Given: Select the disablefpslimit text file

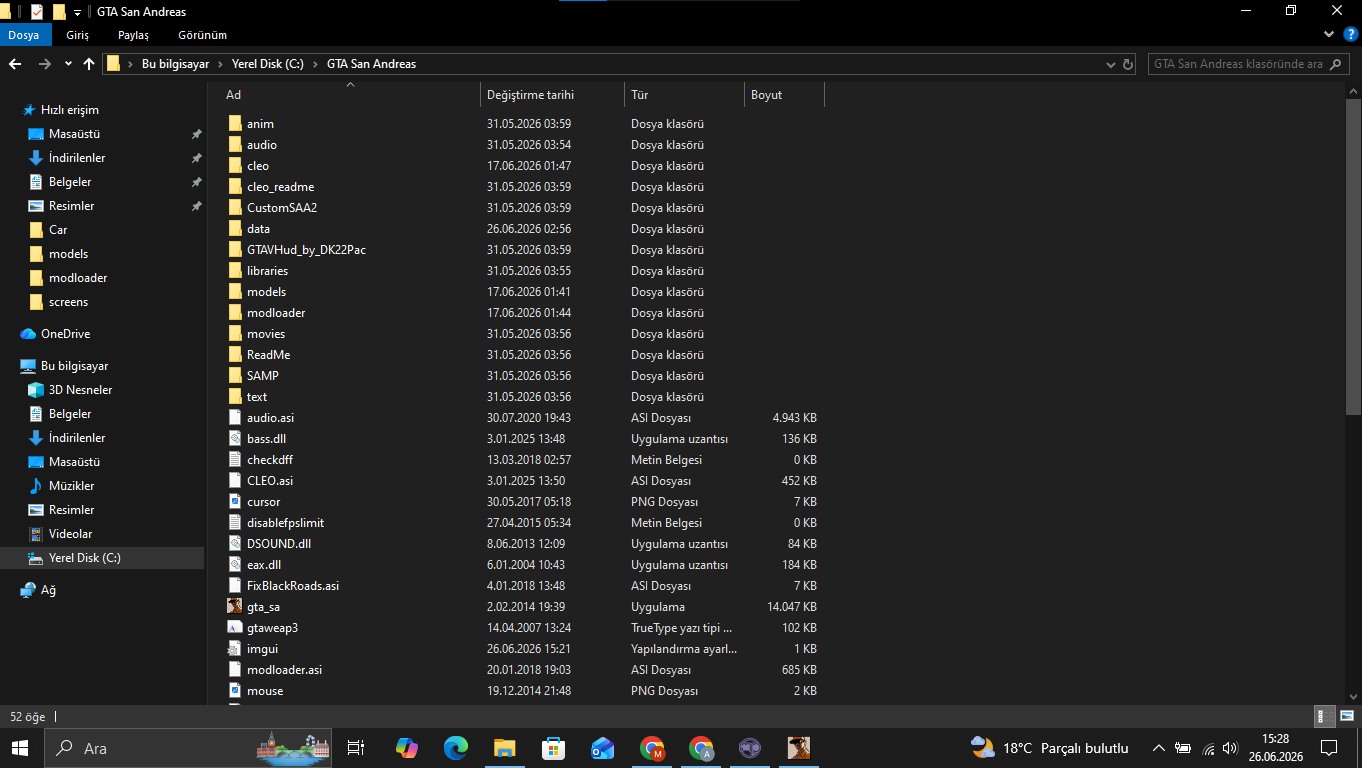Looking at the screenshot, I should point(285,523).
